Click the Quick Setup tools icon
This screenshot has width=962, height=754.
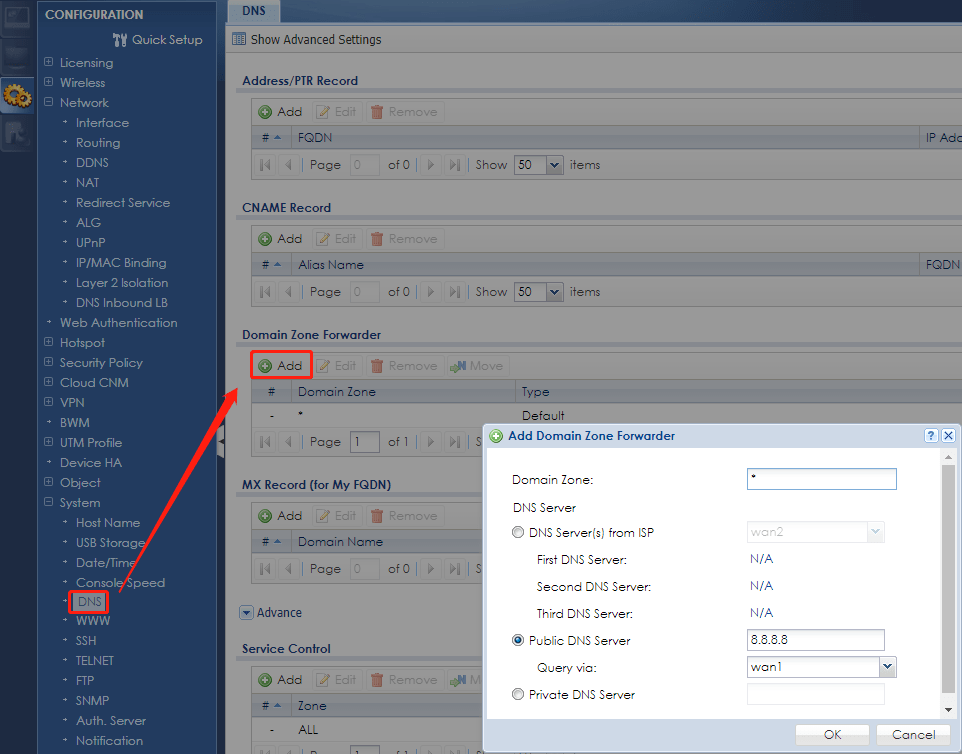[120, 40]
